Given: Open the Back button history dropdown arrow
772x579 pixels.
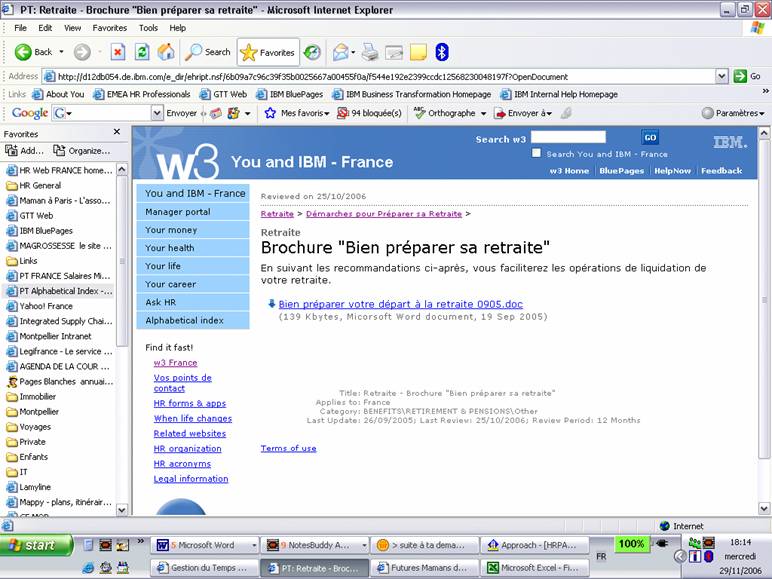Looking at the screenshot, I should click(x=62, y=52).
